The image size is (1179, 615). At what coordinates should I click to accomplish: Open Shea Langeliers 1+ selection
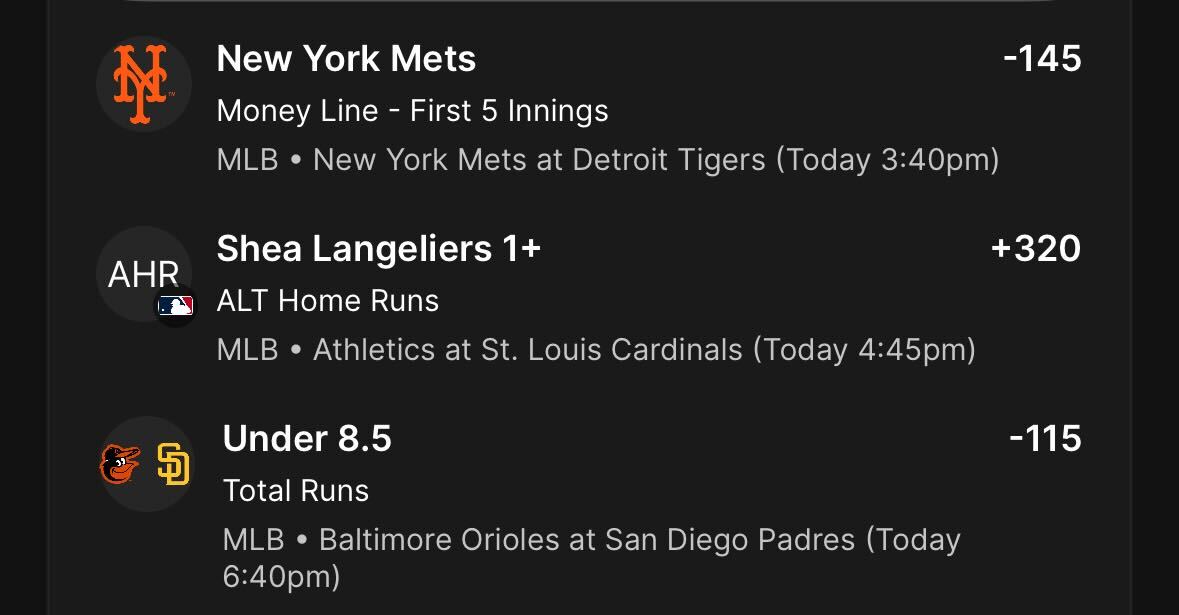click(x=379, y=249)
